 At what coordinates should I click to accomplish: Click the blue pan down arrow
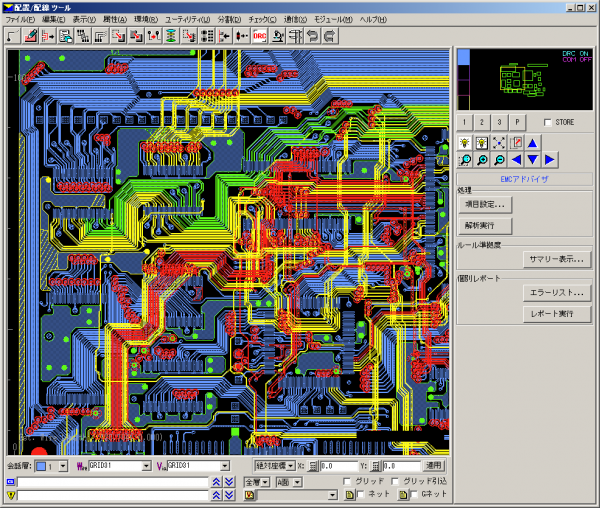point(533,159)
